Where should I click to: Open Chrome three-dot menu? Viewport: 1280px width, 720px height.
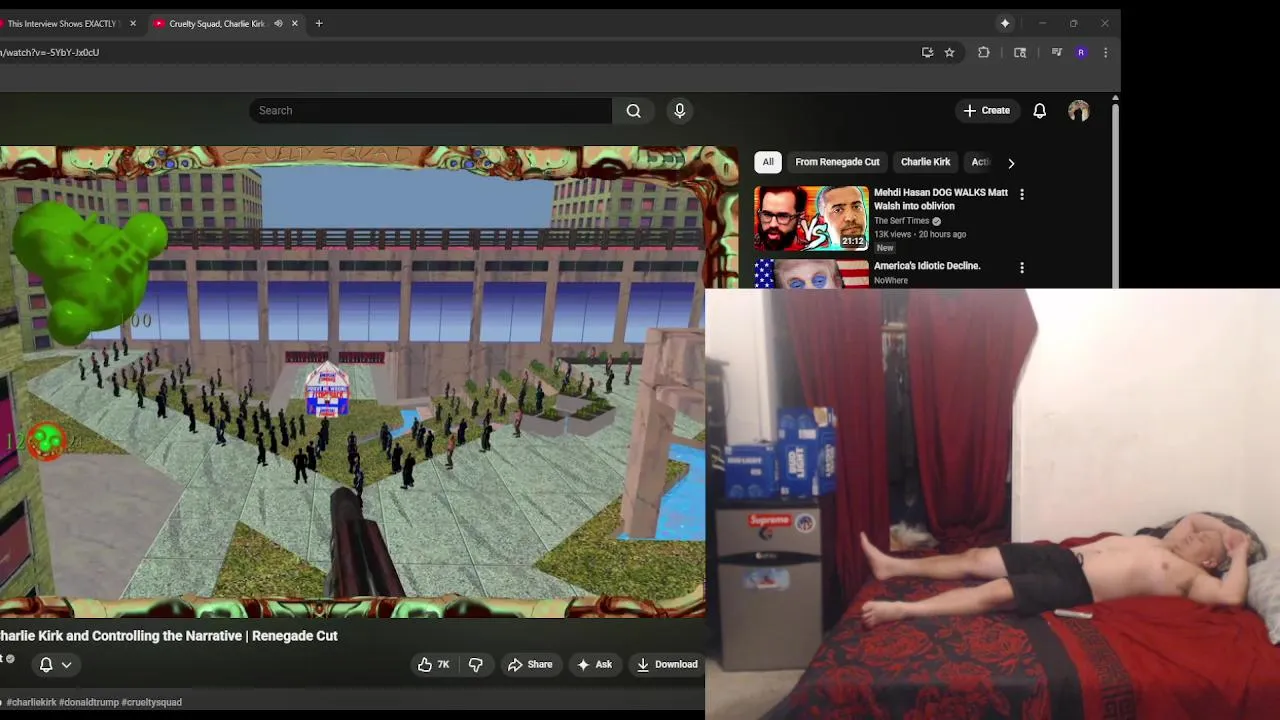coord(1105,52)
